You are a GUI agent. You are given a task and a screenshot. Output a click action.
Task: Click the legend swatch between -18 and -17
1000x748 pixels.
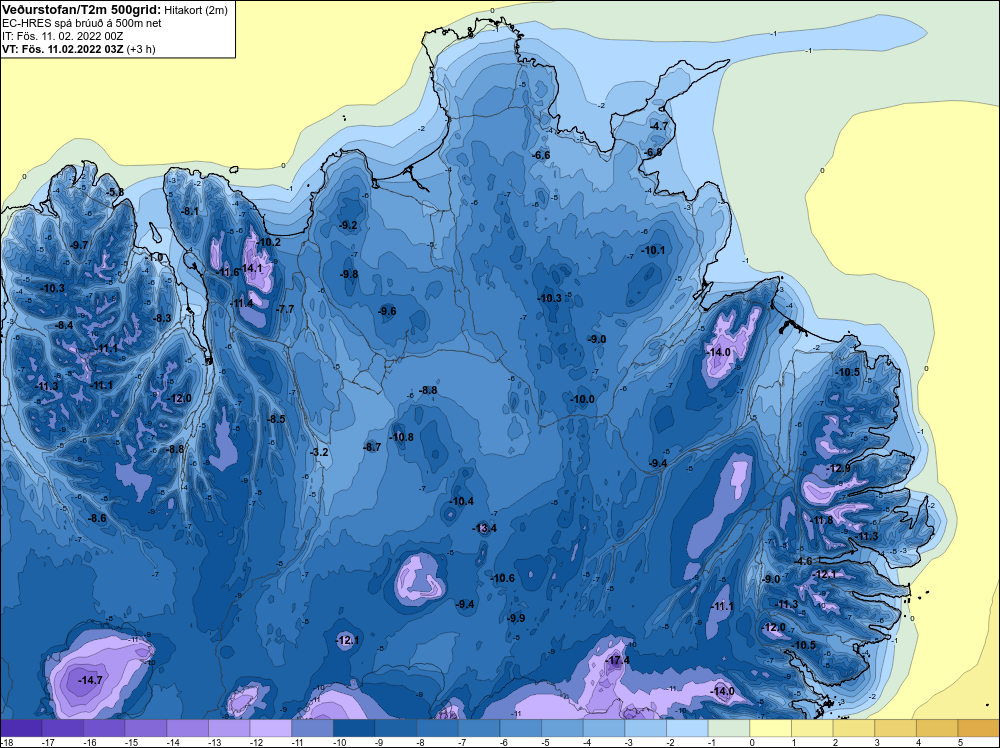click(21, 728)
